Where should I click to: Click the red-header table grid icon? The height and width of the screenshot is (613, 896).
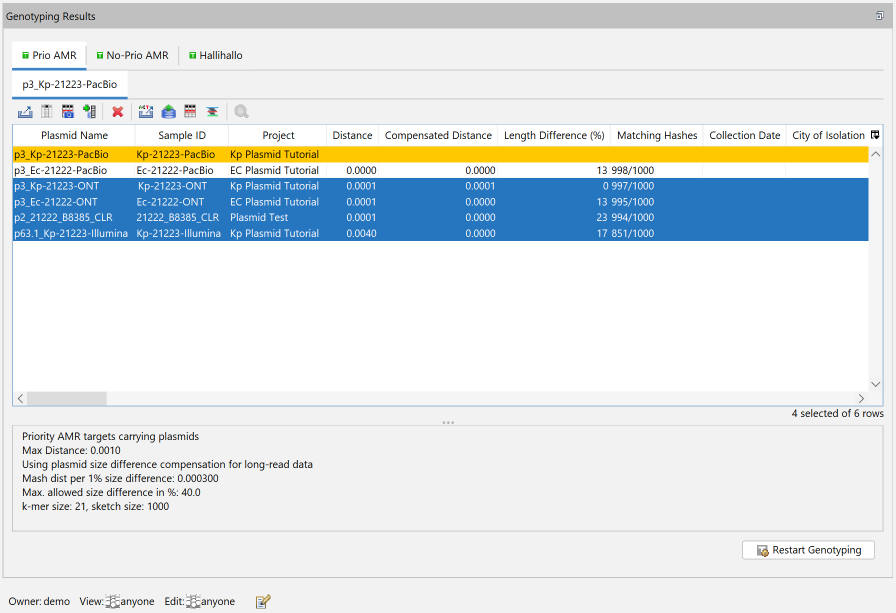tap(190, 112)
